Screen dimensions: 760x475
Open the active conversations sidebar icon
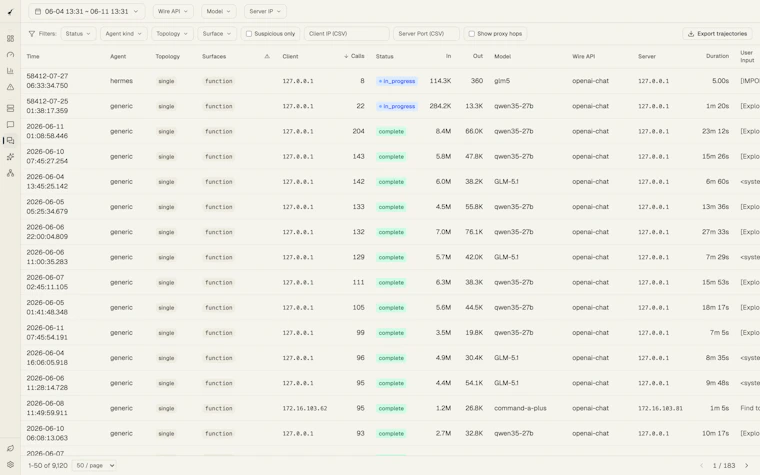(x=10, y=141)
